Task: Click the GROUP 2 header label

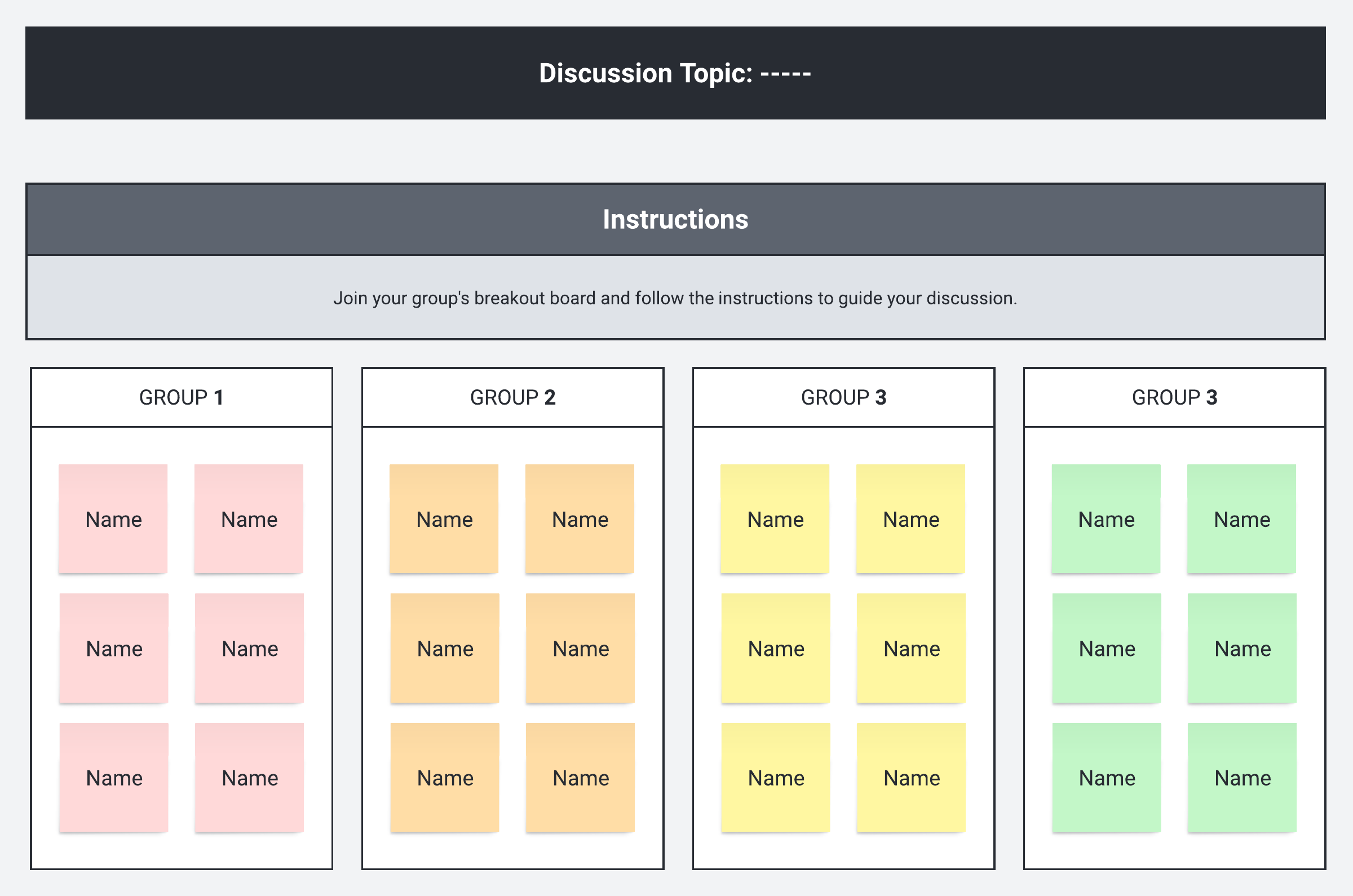Action: pos(513,398)
